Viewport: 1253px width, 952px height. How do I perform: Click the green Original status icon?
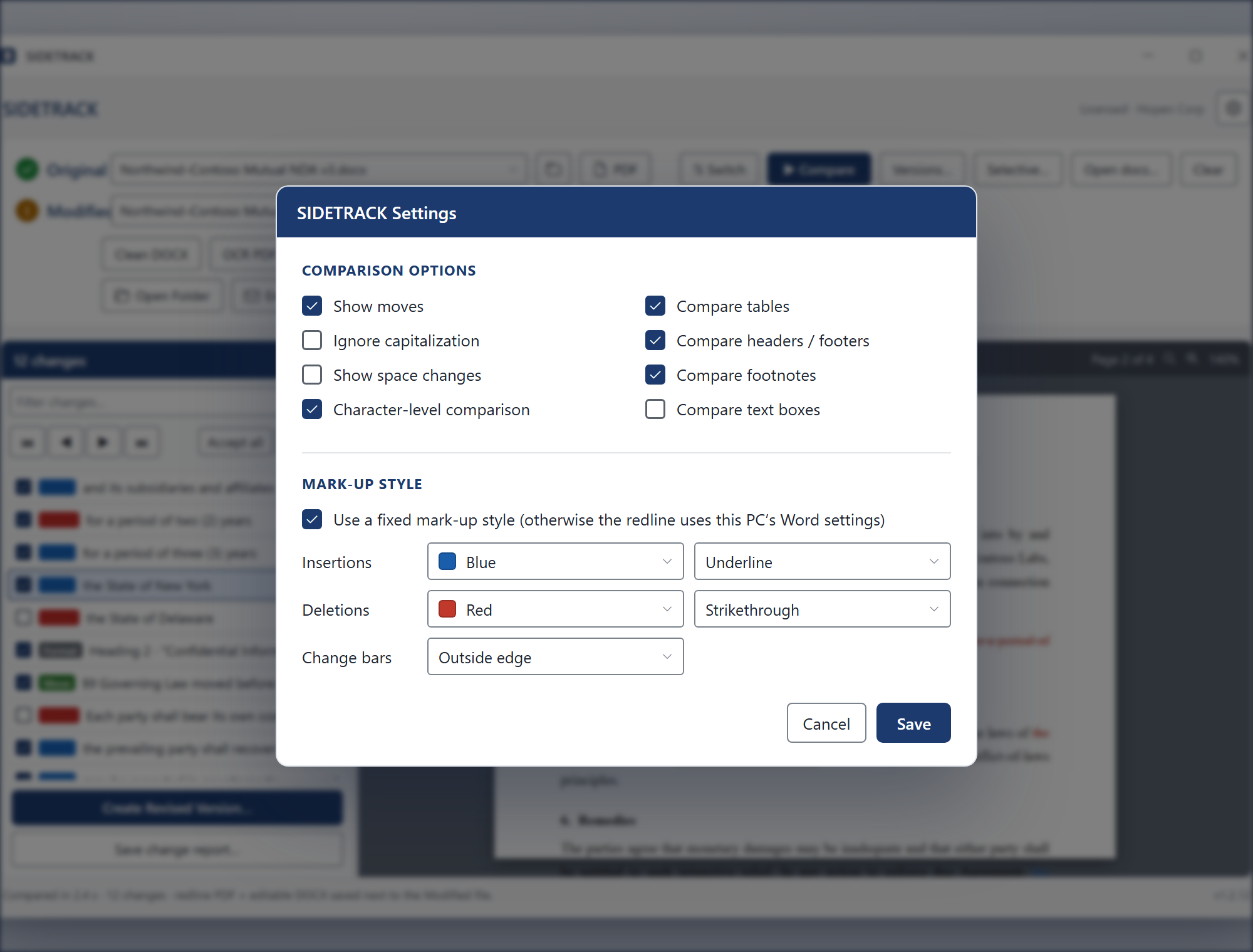(x=27, y=169)
